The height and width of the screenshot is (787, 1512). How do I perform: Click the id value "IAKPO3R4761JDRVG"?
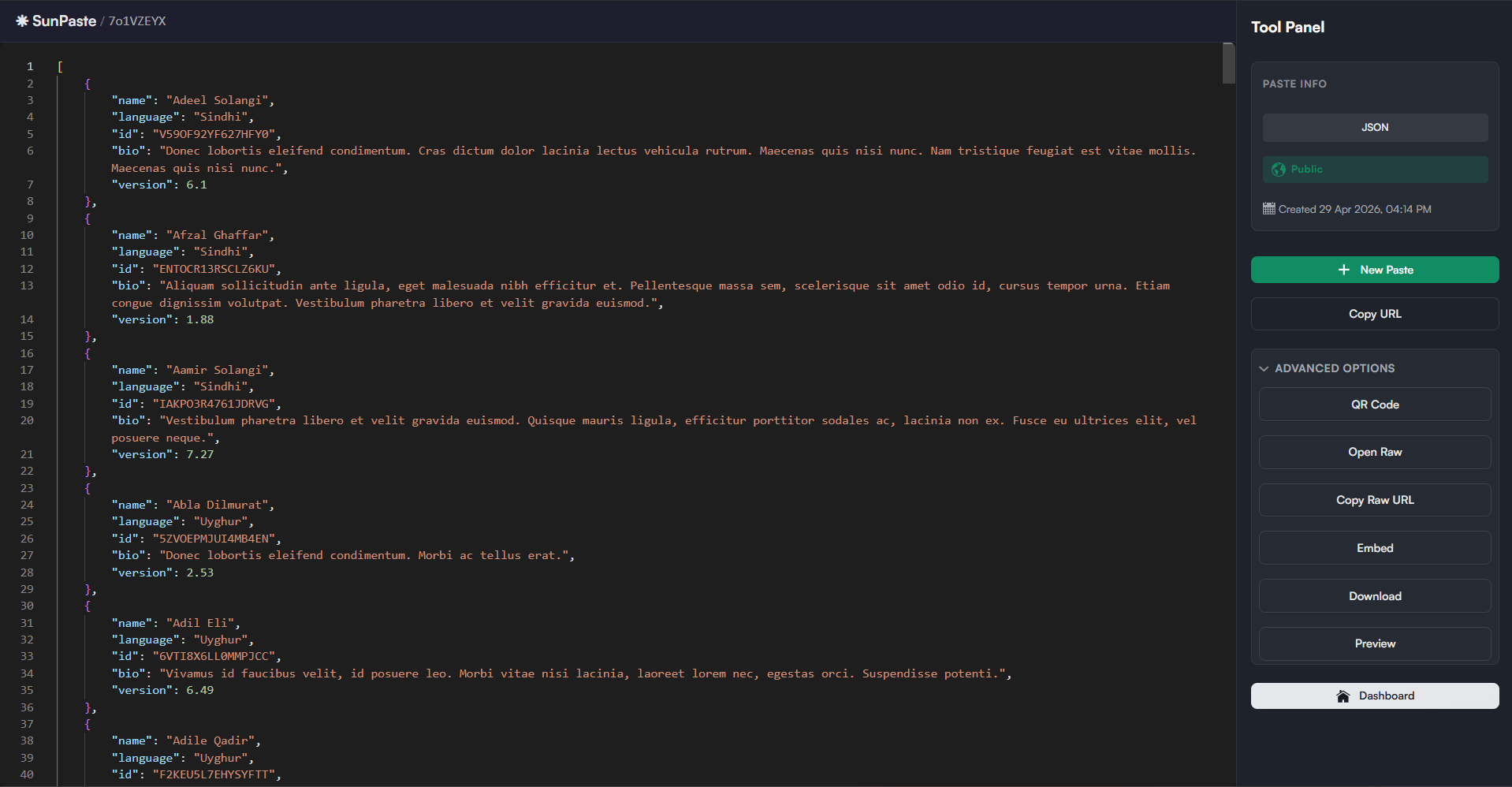pyautogui.click(x=214, y=404)
